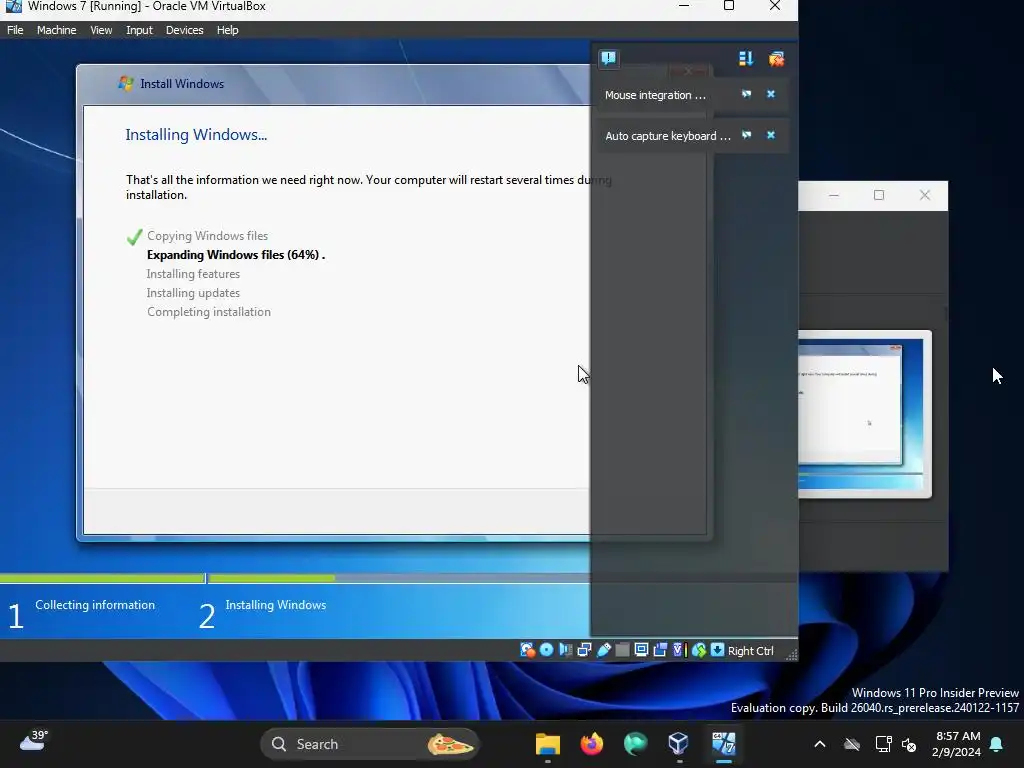
Task: Click the optical disc status icon
Action: tap(547, 650)
